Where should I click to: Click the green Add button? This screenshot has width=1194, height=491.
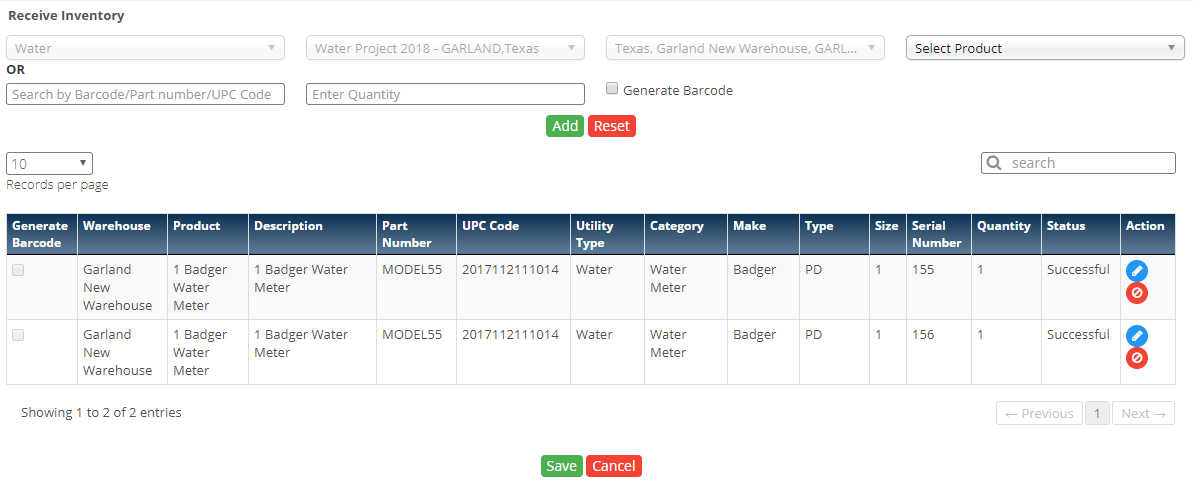point(565,126)
